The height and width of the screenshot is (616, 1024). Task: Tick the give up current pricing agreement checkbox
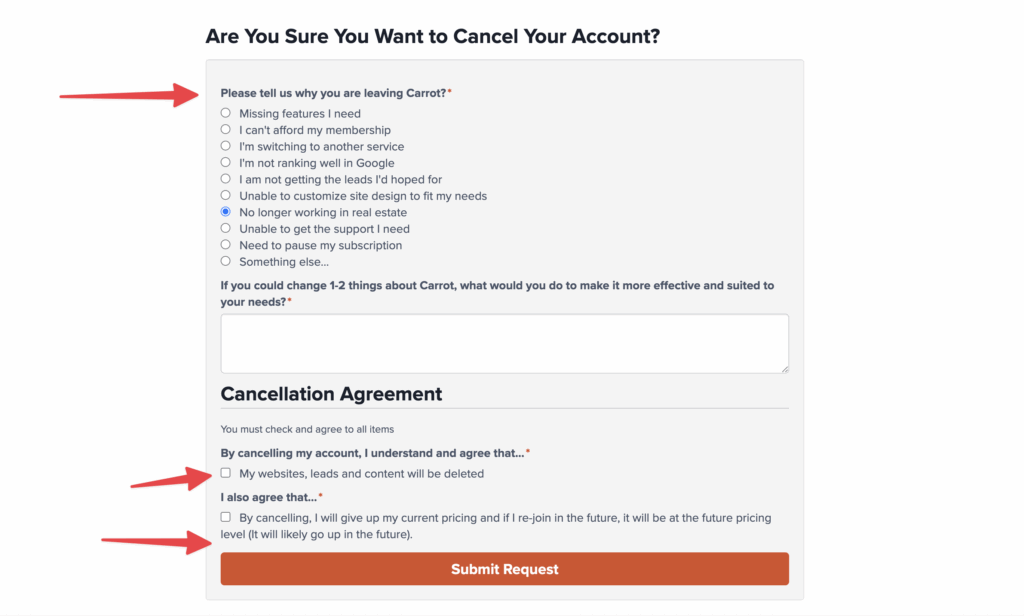[226, 517]
